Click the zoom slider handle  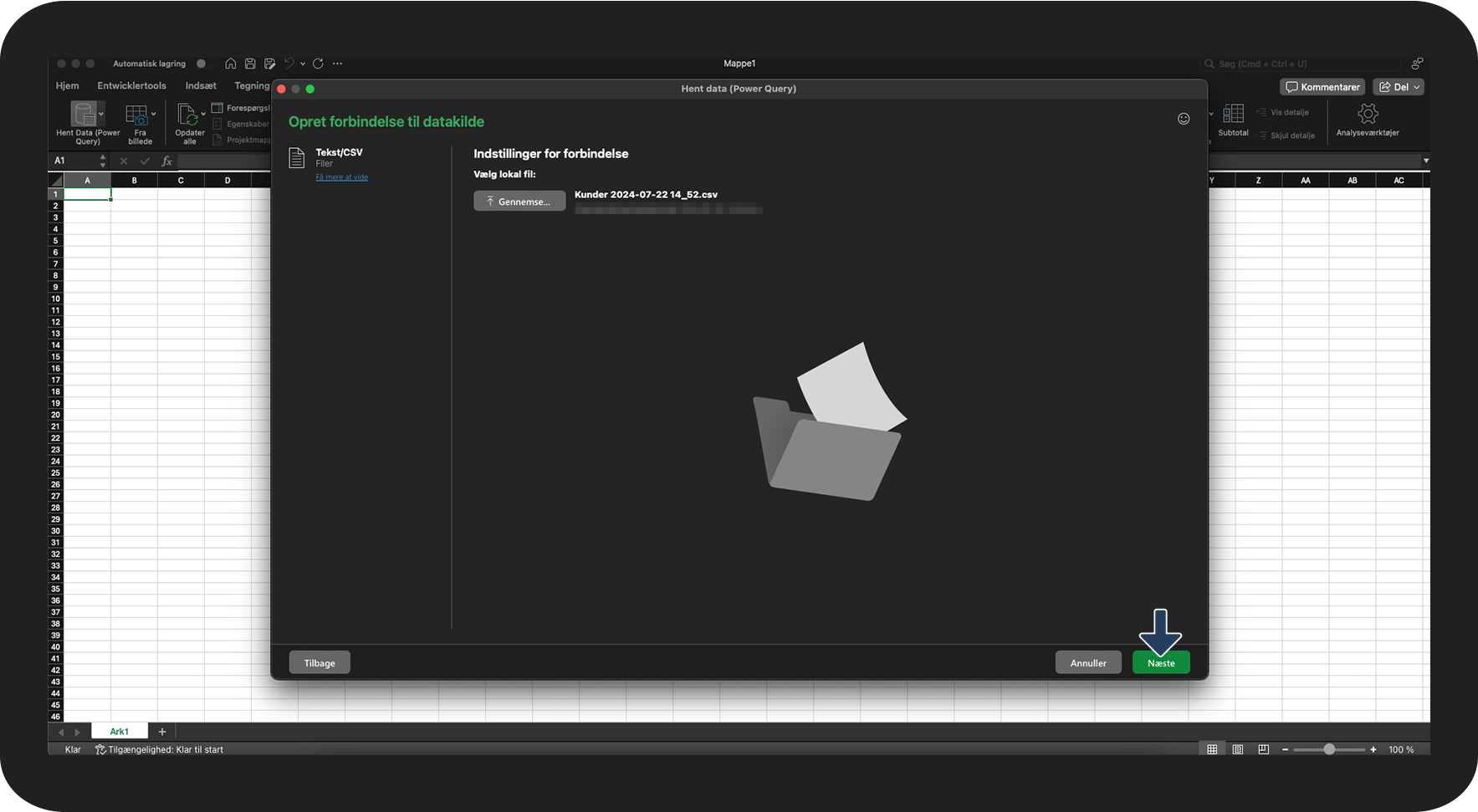pyautogui.click(x=1329, y=749)
